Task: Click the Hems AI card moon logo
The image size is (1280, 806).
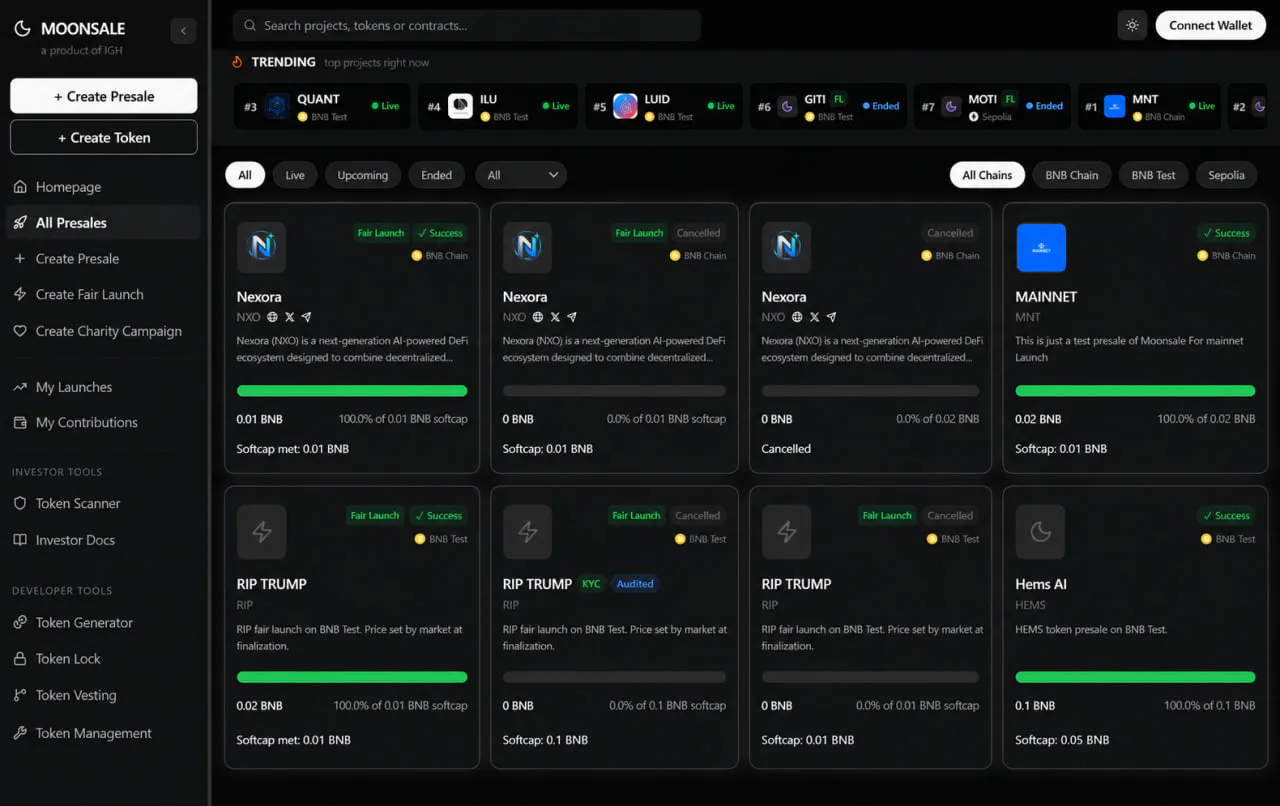Action: coord(1041,531)
